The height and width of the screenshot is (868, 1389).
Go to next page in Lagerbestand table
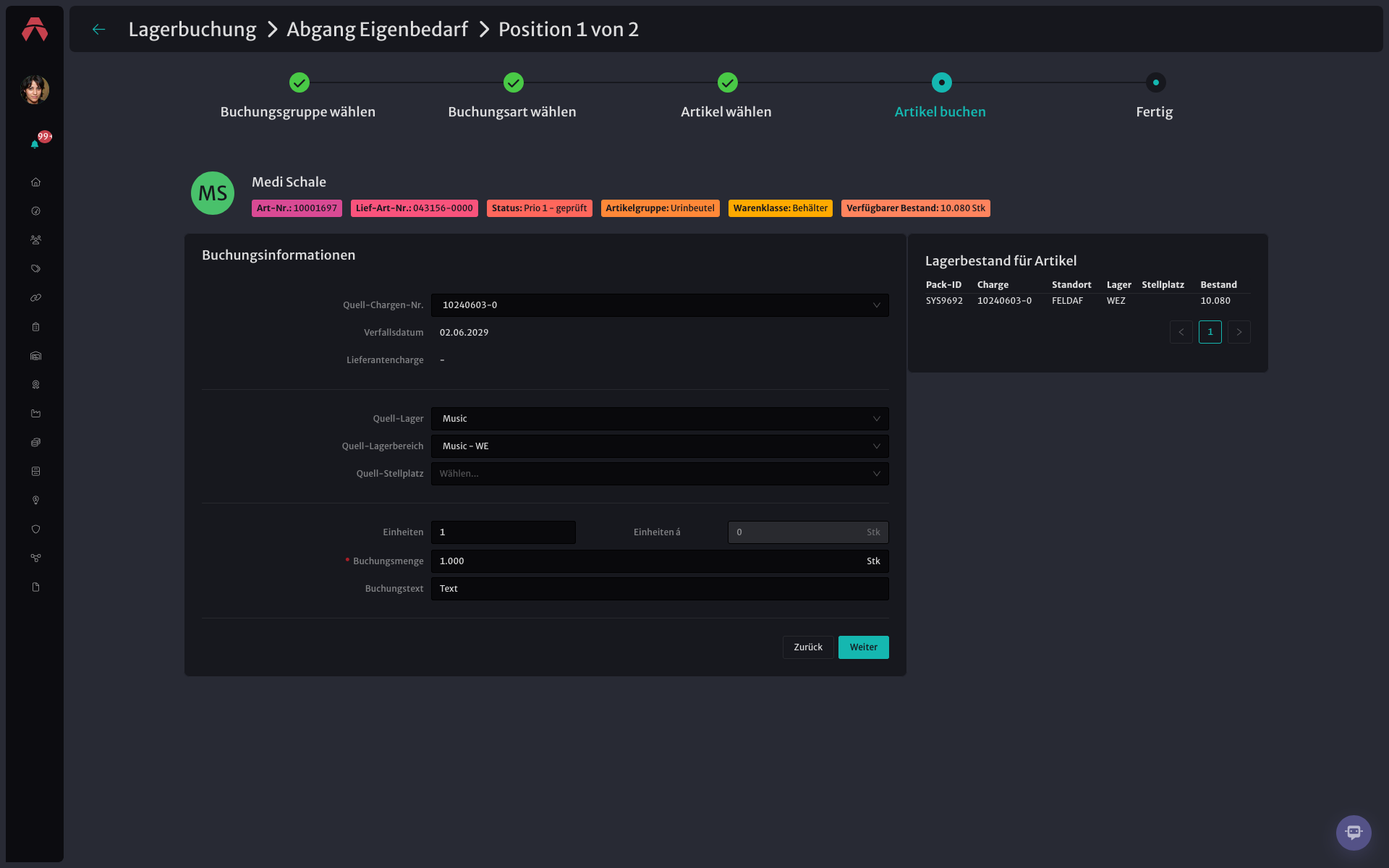[1239, 332]
